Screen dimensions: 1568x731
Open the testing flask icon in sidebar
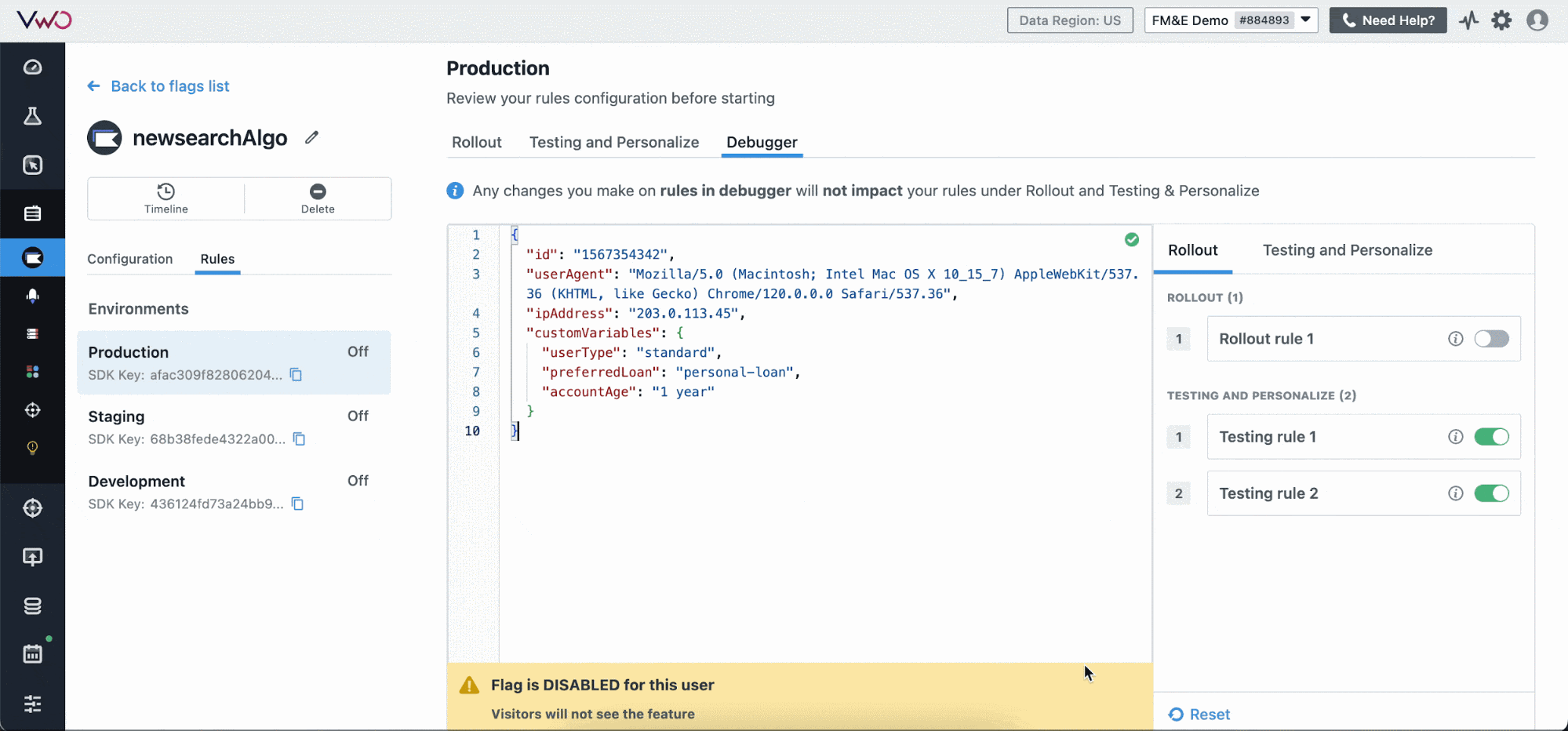tap(32, 116)
